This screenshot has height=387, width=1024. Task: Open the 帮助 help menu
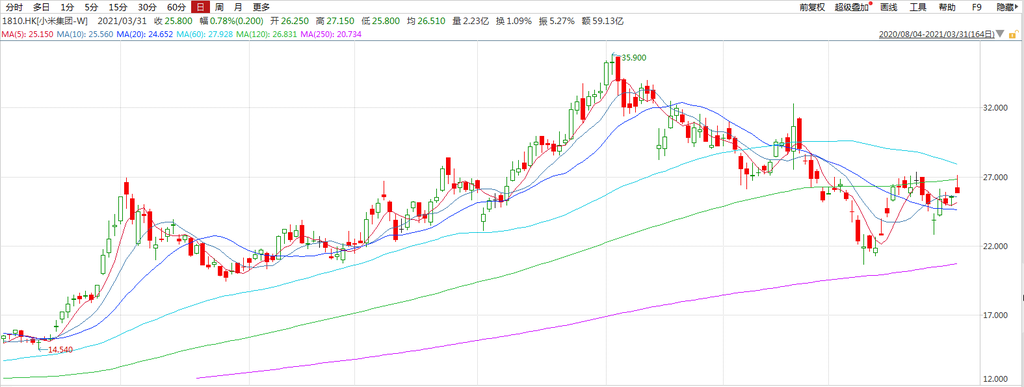[947, 8]
